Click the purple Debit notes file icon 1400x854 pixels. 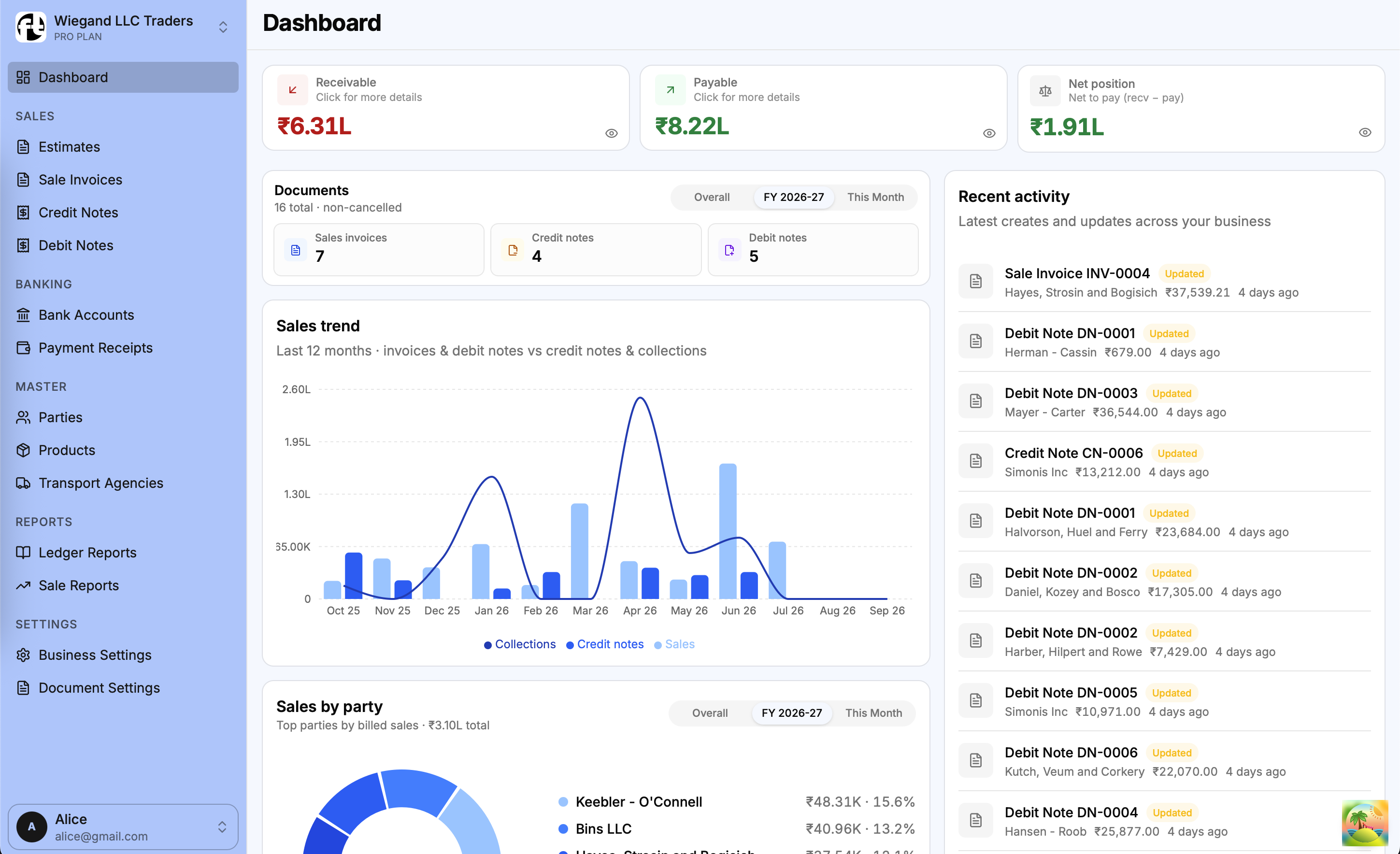[729, 250]
